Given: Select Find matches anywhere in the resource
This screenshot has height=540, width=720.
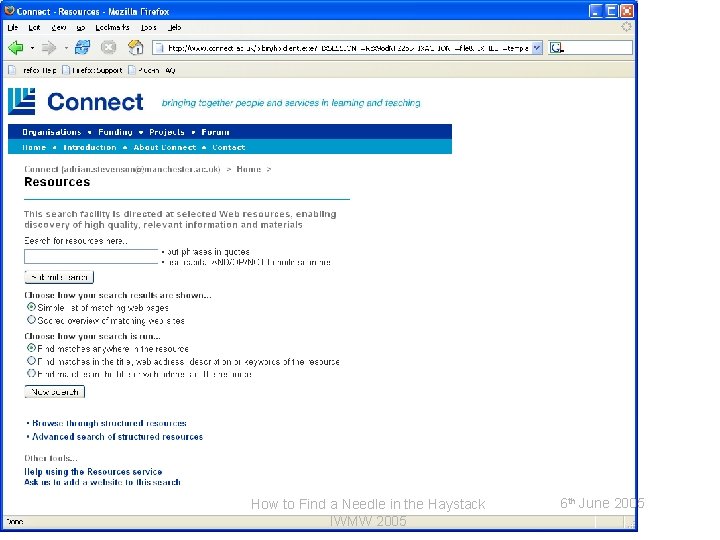Looking at the screenshot, I should pos(31,348).
